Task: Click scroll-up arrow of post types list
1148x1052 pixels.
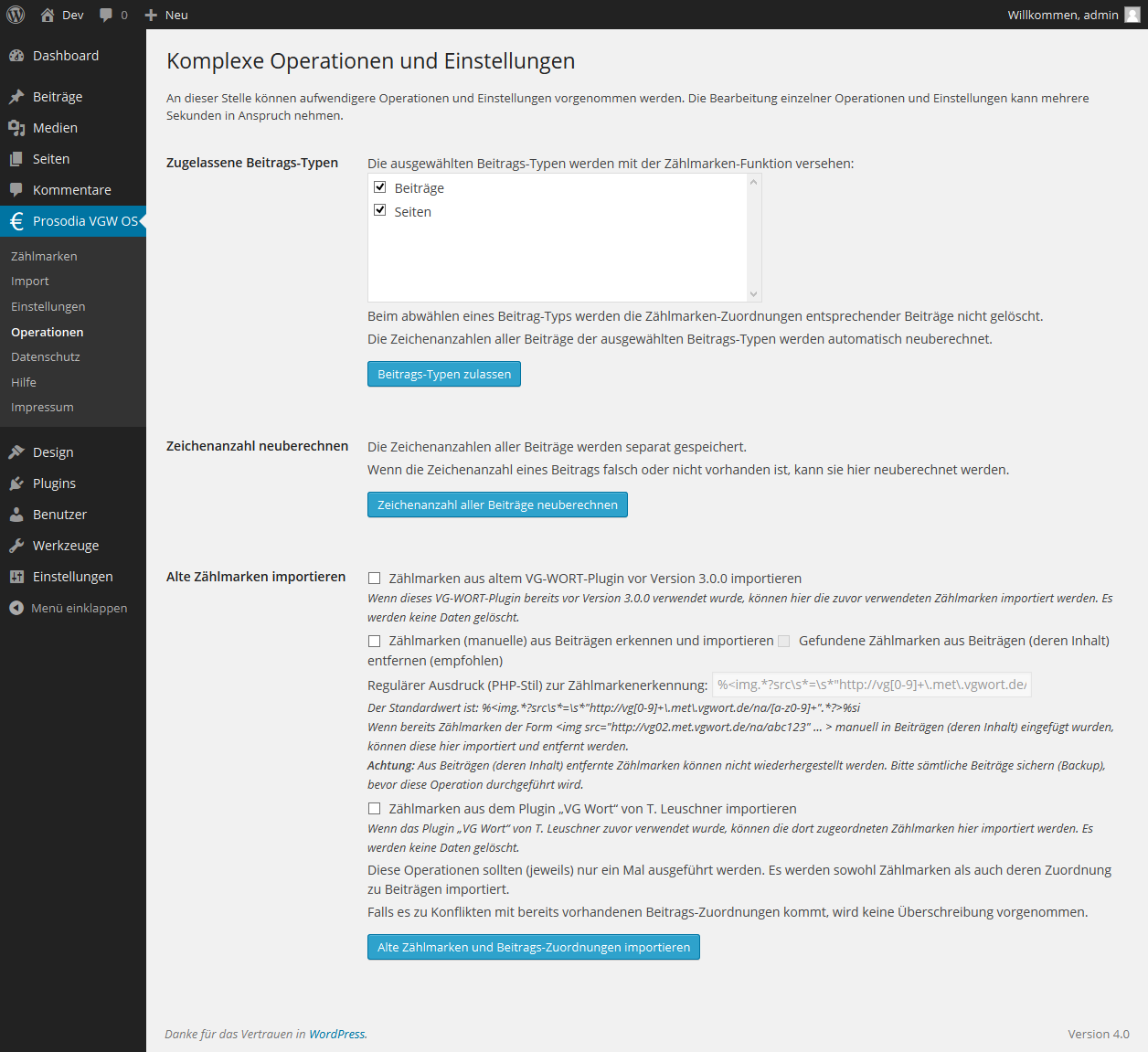Action: [x=754, y=182]
